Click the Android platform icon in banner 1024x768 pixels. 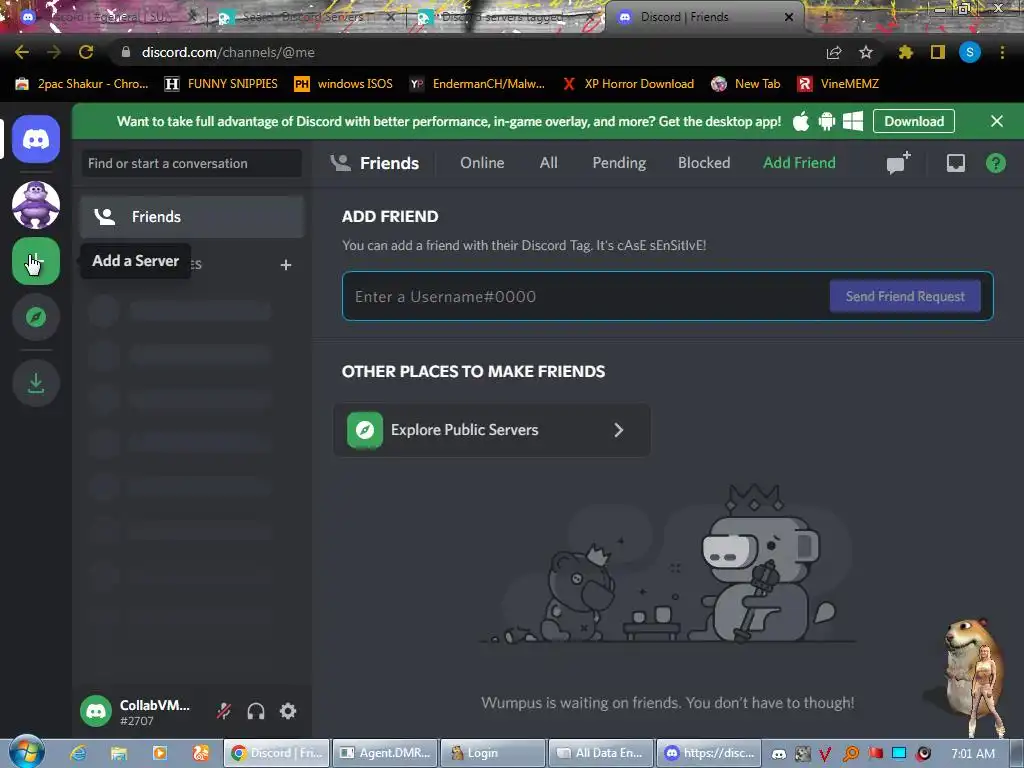[x=827, y=121]
